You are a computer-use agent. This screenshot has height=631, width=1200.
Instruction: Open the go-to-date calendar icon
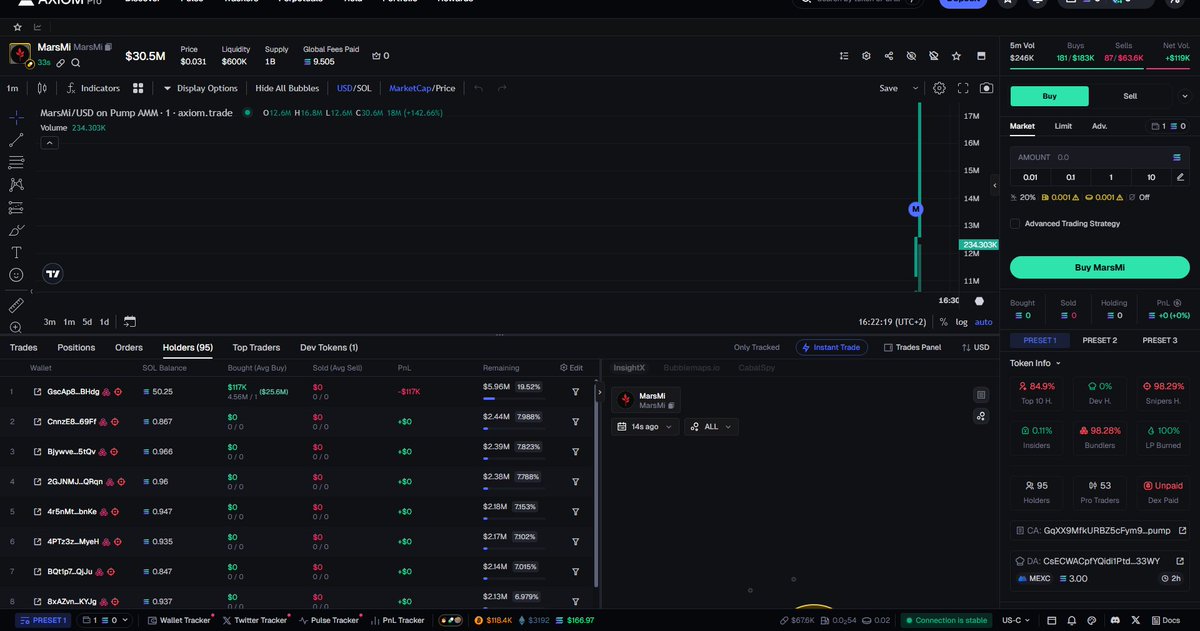[x=130, y=322]
